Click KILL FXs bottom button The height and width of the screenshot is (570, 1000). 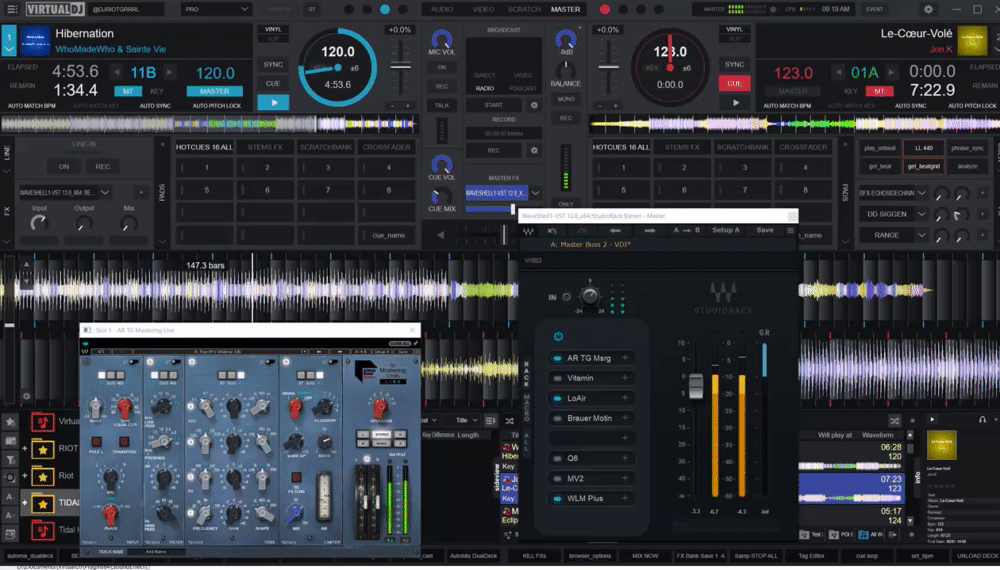coord(534,556)
